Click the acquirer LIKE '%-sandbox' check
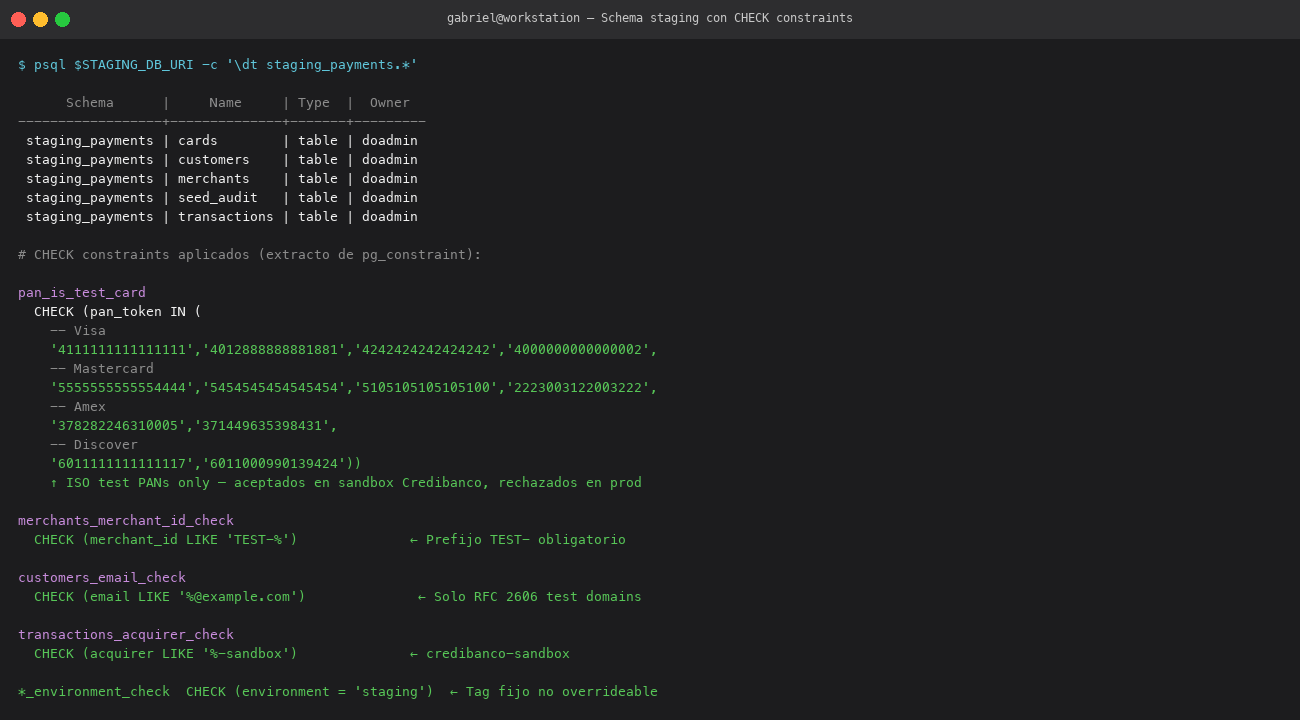1300x720 pixels. (166, 654)
